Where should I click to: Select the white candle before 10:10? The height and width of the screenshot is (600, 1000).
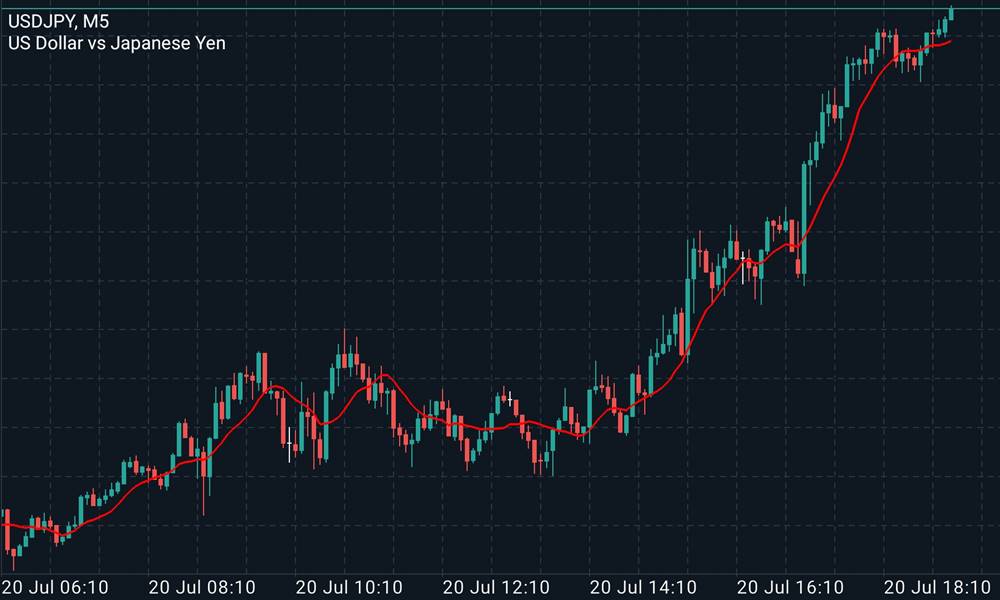[x=290, y=443]
